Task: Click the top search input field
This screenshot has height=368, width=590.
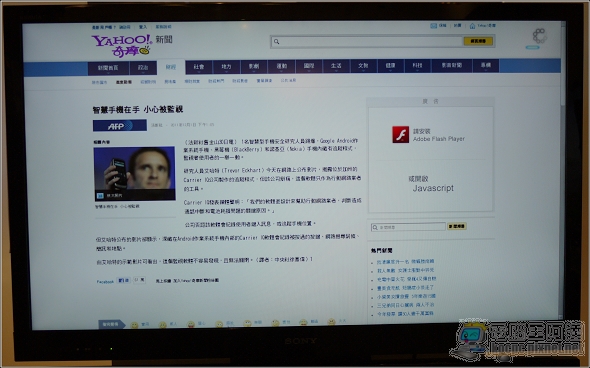Action: [x=366, y=41]
